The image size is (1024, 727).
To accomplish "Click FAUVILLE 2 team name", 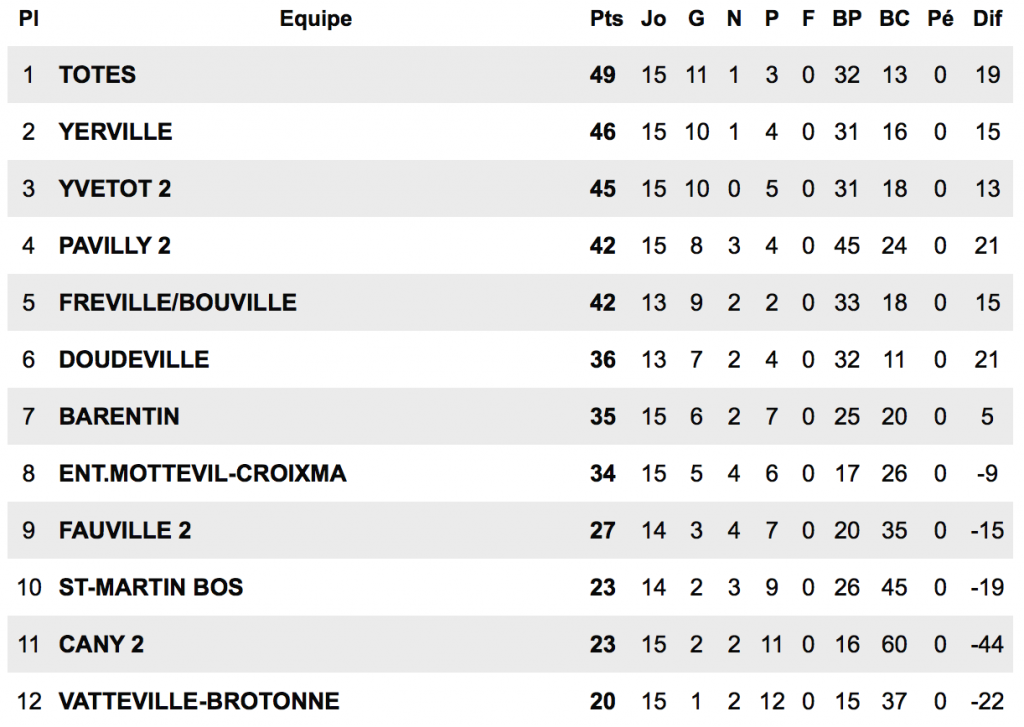I will pos(125,530).
